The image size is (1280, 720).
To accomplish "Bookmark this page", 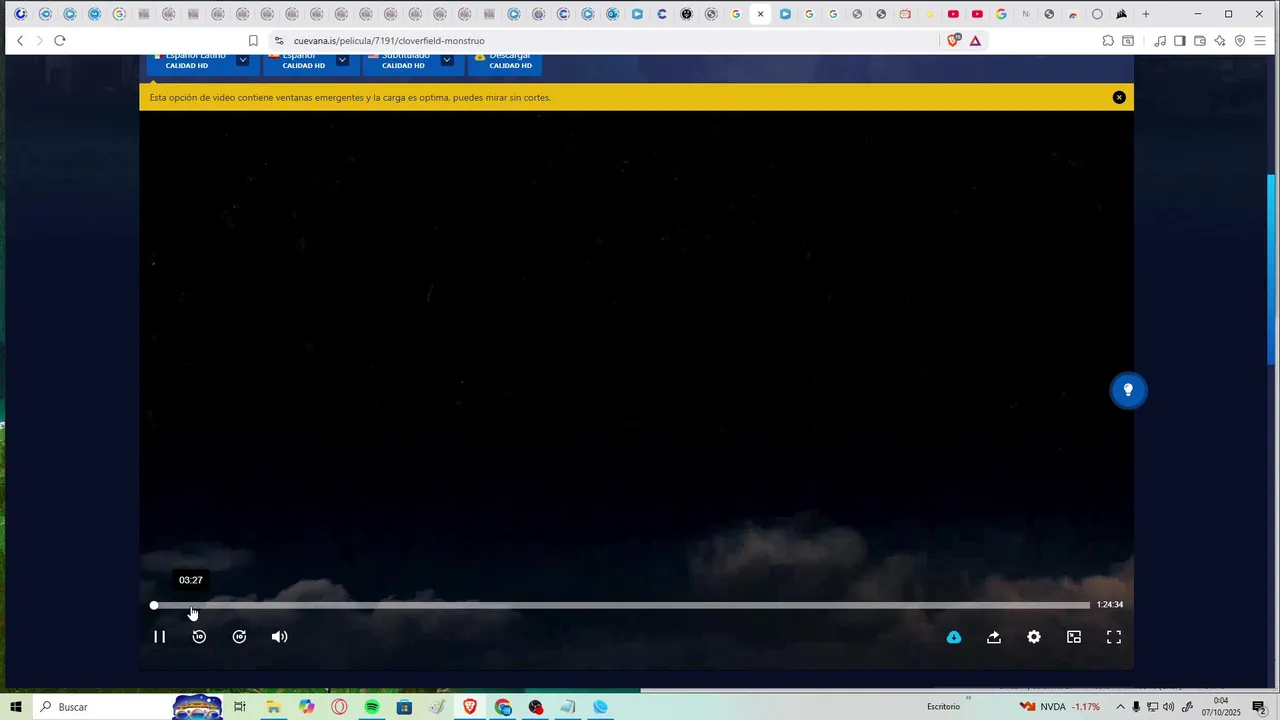I will (253, 41).
